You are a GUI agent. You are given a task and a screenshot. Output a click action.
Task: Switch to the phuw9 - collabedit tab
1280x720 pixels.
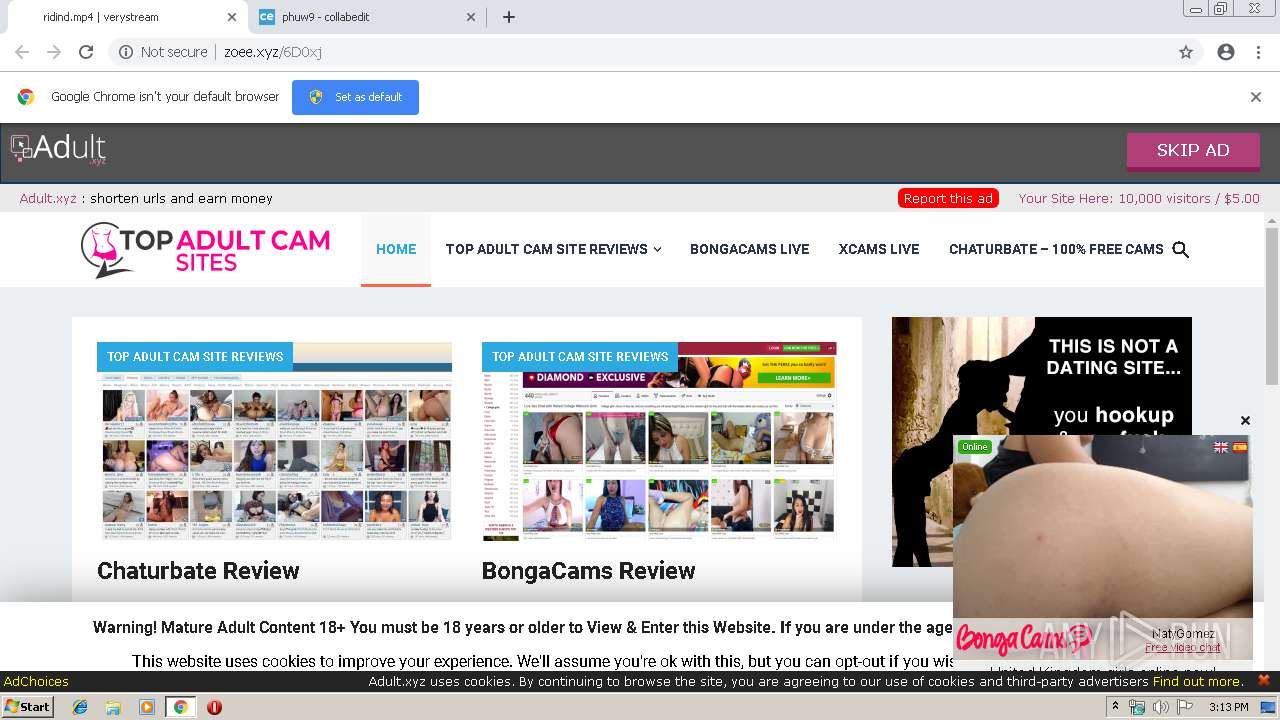365,17
